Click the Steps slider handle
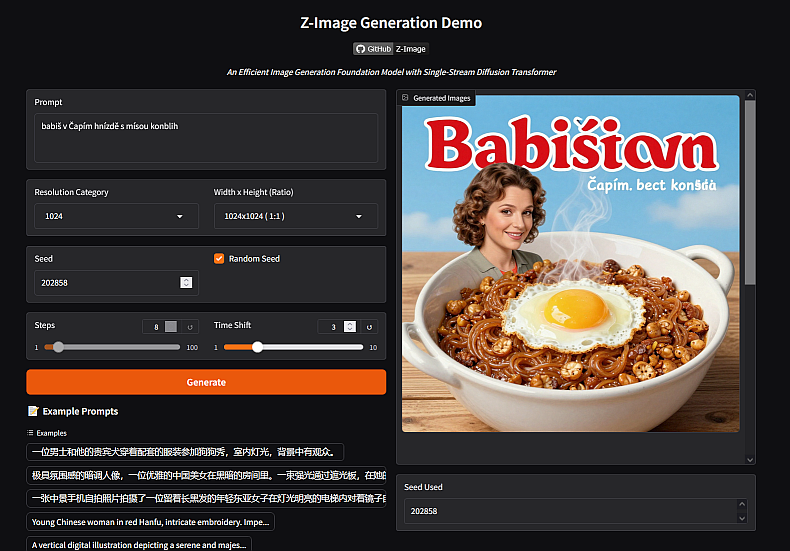 tap(59, 347)
